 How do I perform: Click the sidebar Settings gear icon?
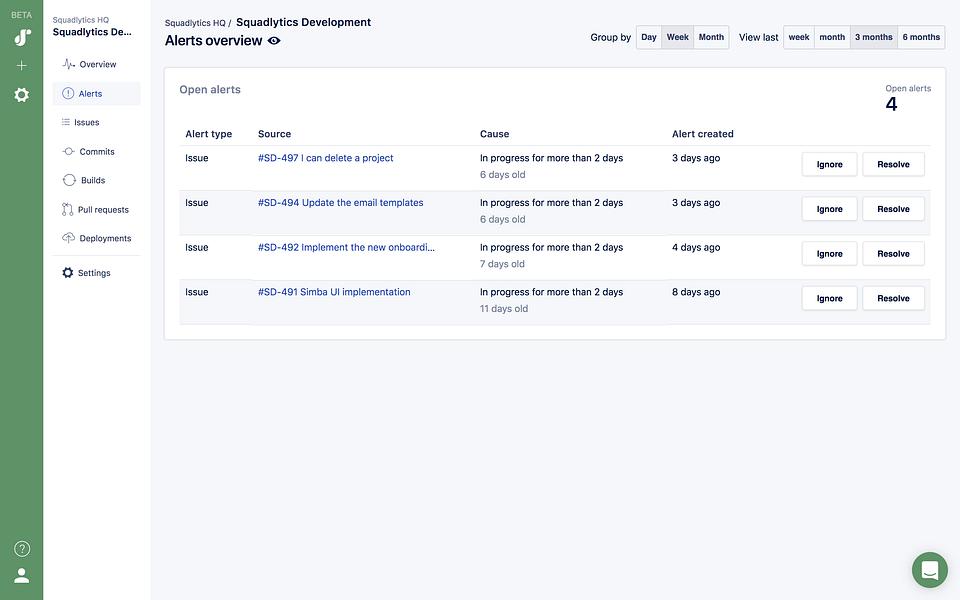[x=67, y=272]
